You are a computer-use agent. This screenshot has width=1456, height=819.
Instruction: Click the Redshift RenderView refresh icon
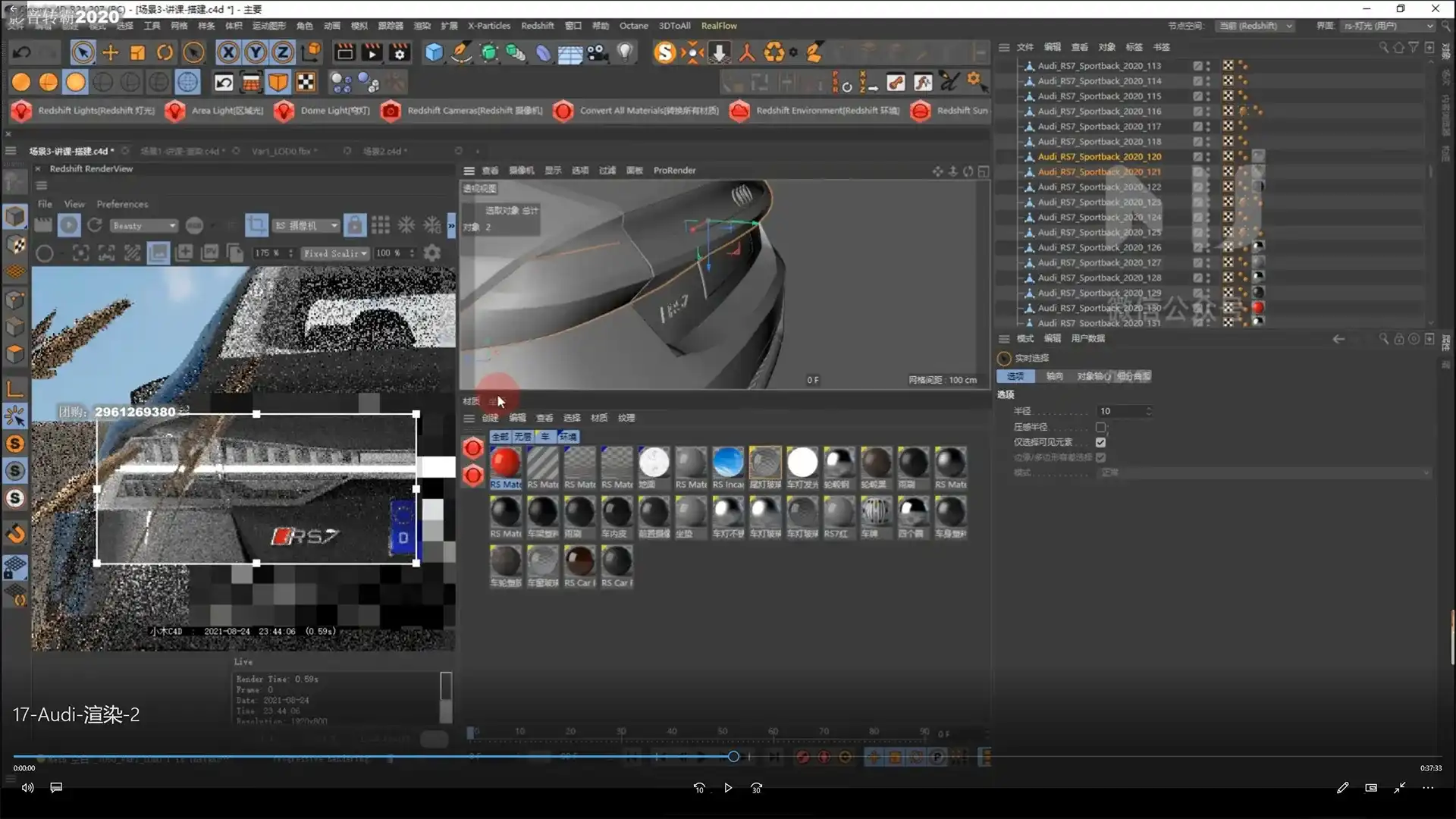click(95, 225)
